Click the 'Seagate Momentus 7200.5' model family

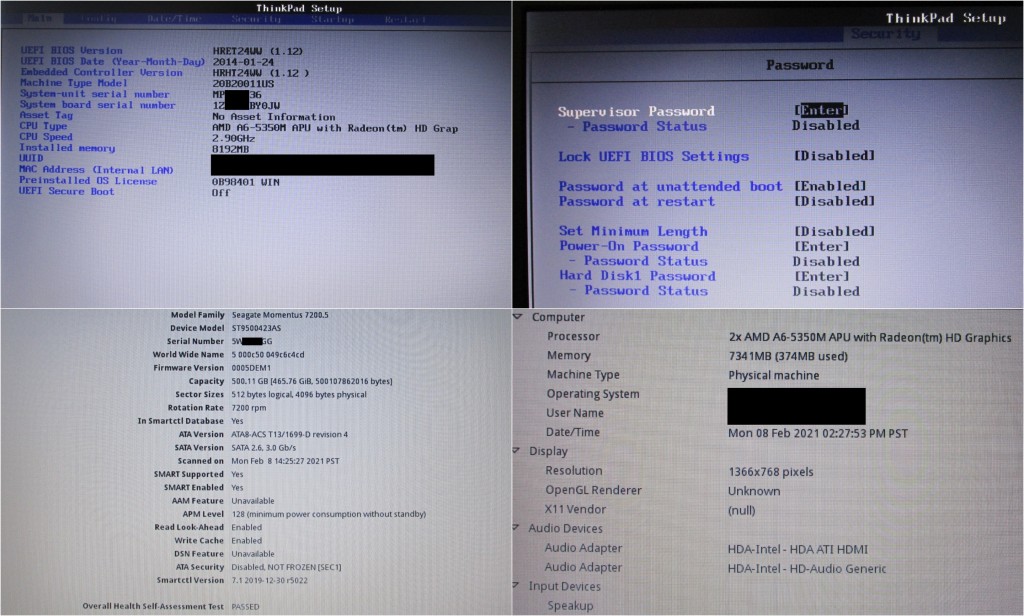tap(280, 315)
